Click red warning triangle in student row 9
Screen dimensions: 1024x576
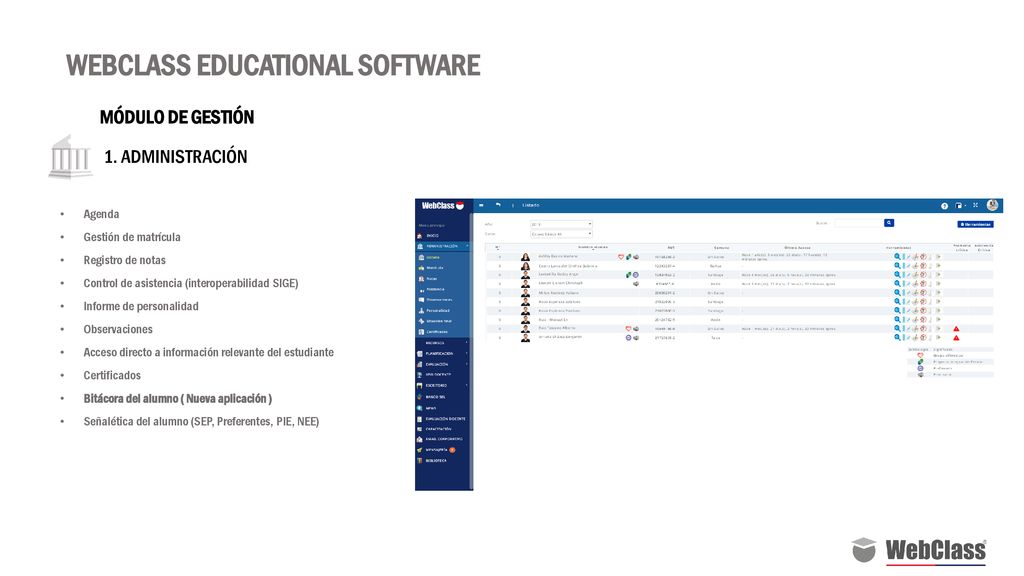tap(956, 328)
